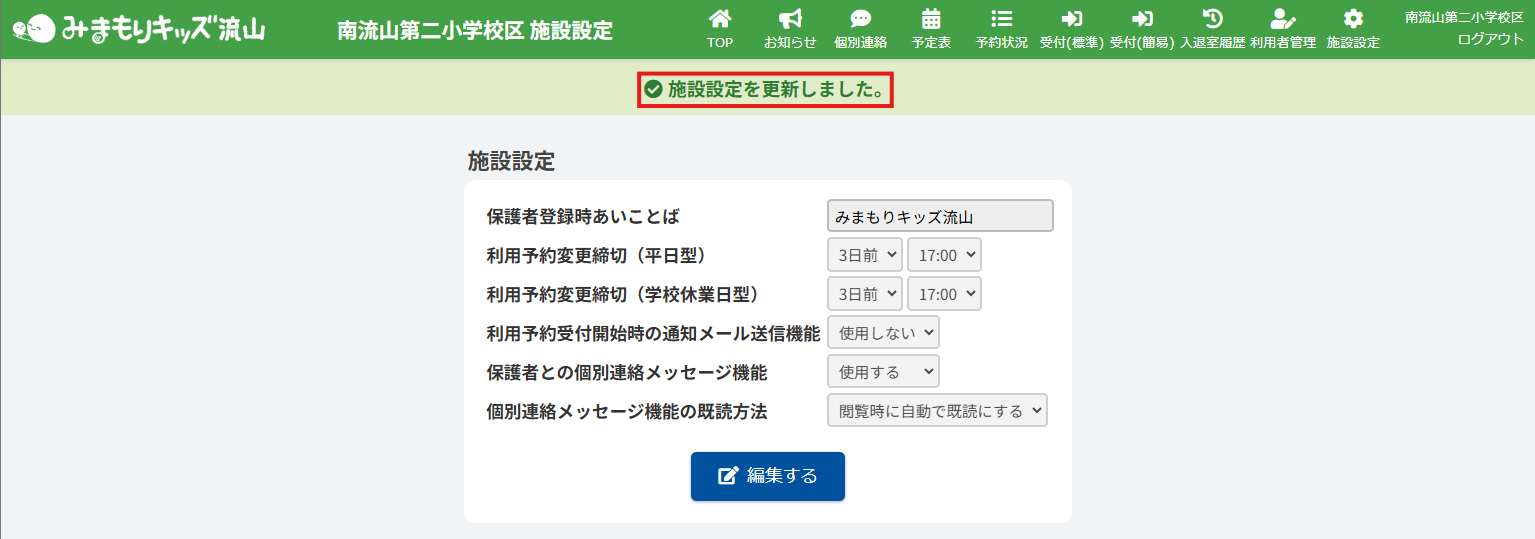The image size is (1535, 539).
Task: Open 施設設定 gear icon
Action: click(x=1353, y=19)
